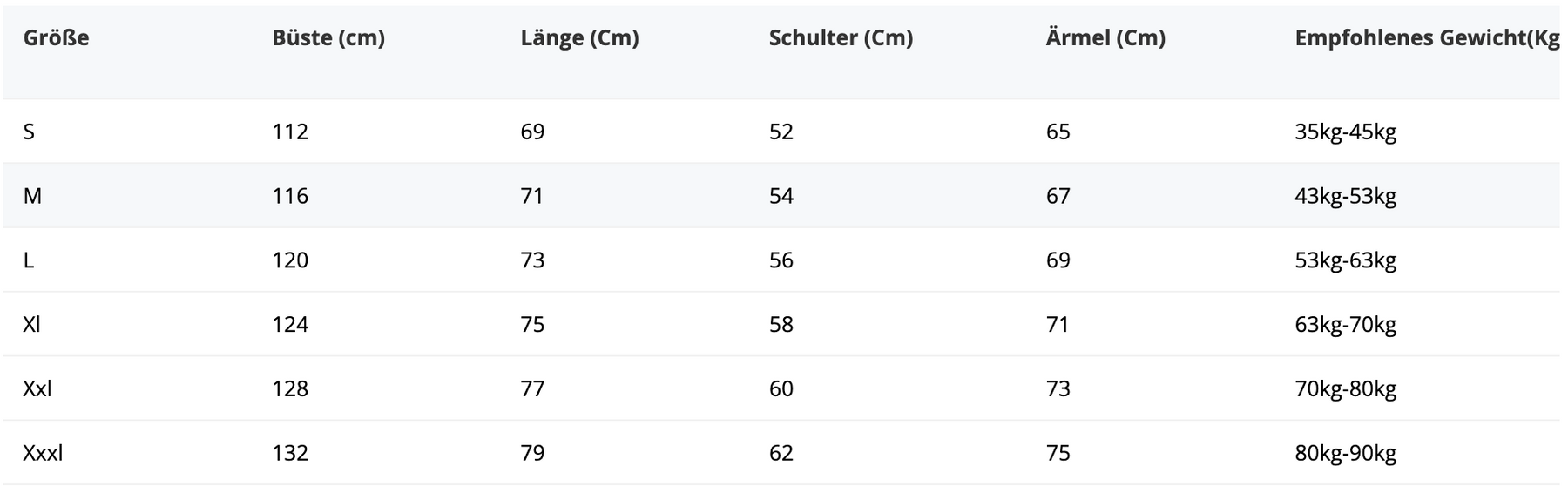Select the Xl size cell
The width and height of the screenshot is (1568, 486).
[x=32, y=325]
